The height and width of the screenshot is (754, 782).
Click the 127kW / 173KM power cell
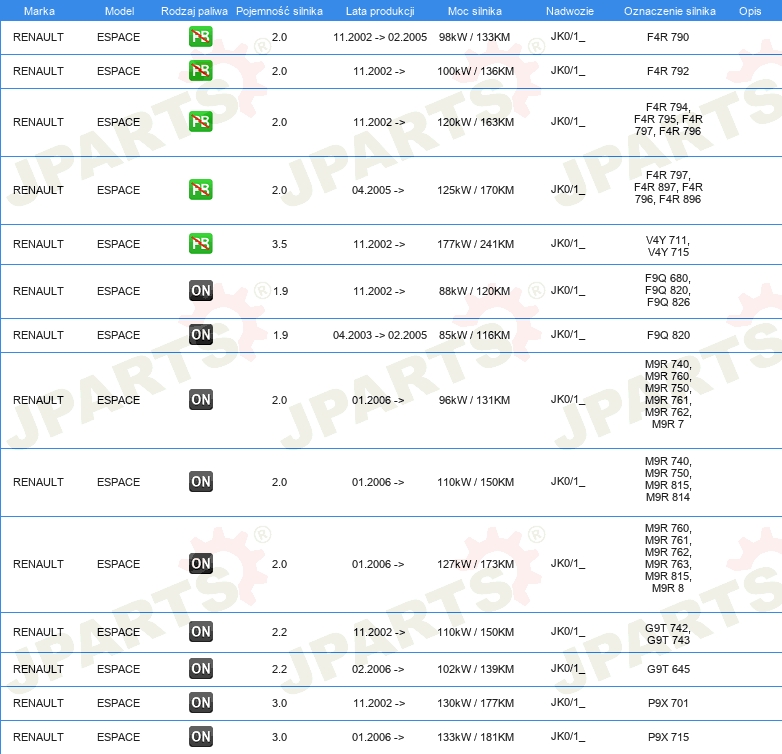[x=475, y=564]
